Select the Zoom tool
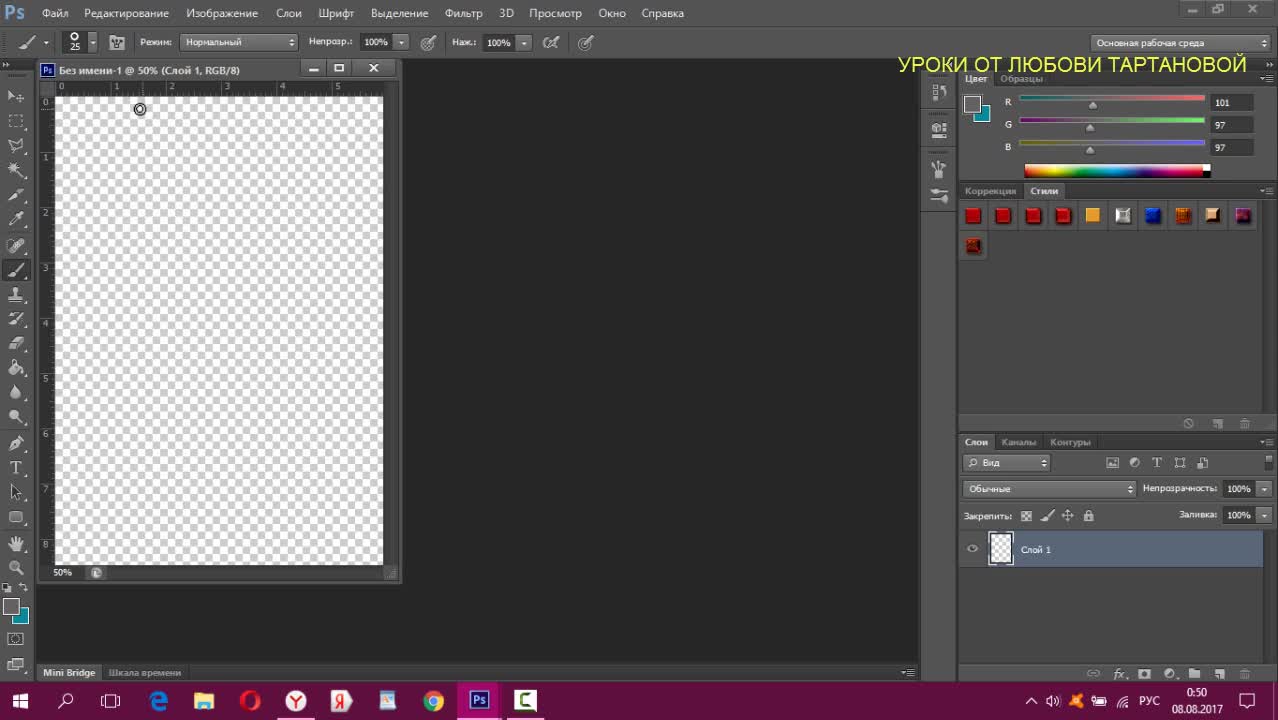This screenshot has width=1278, height=720. 16,567
